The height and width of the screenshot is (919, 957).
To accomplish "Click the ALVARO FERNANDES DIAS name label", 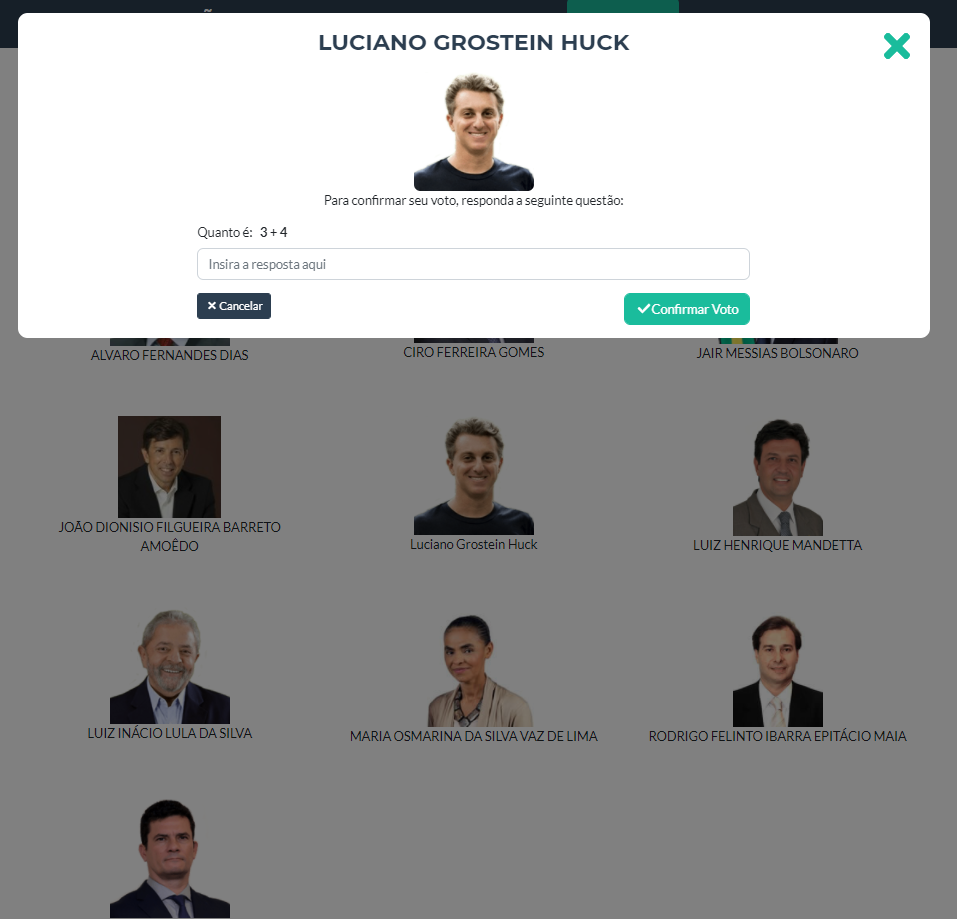I will pyautogui.click(x=170, y=355).
